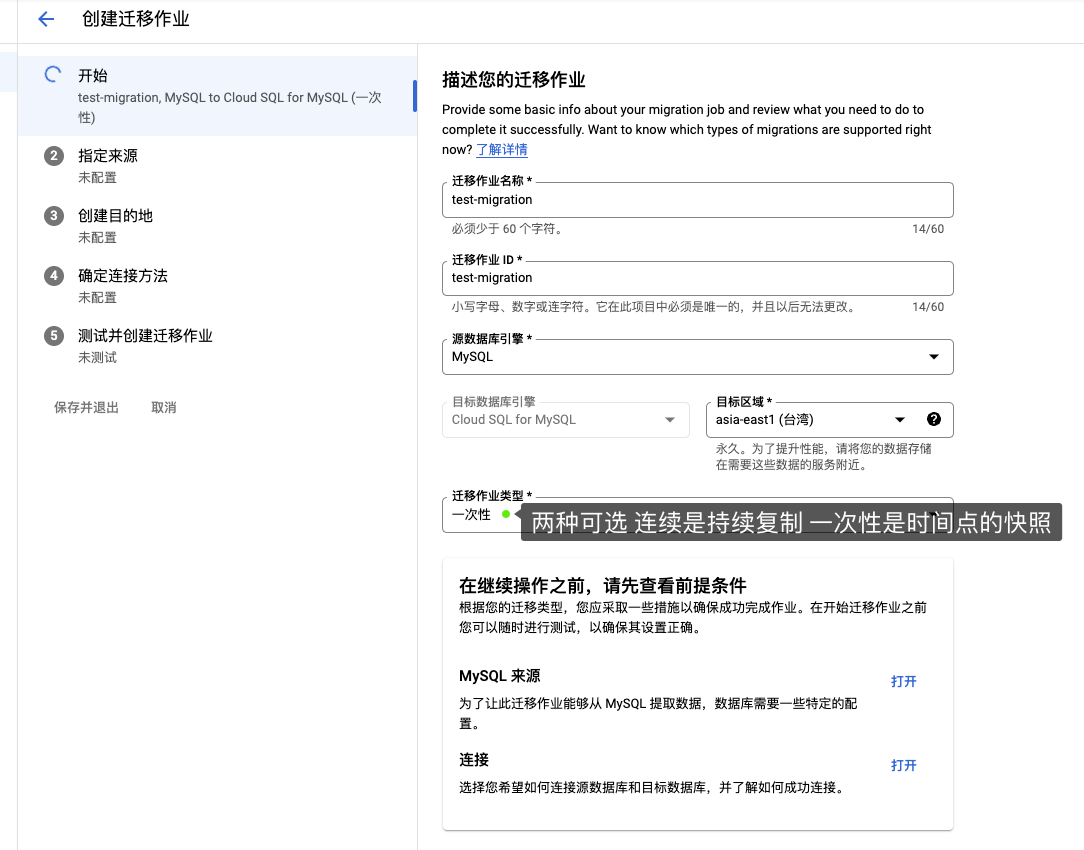Click the 迁移作业名称 input field

[x=697, y=200]
